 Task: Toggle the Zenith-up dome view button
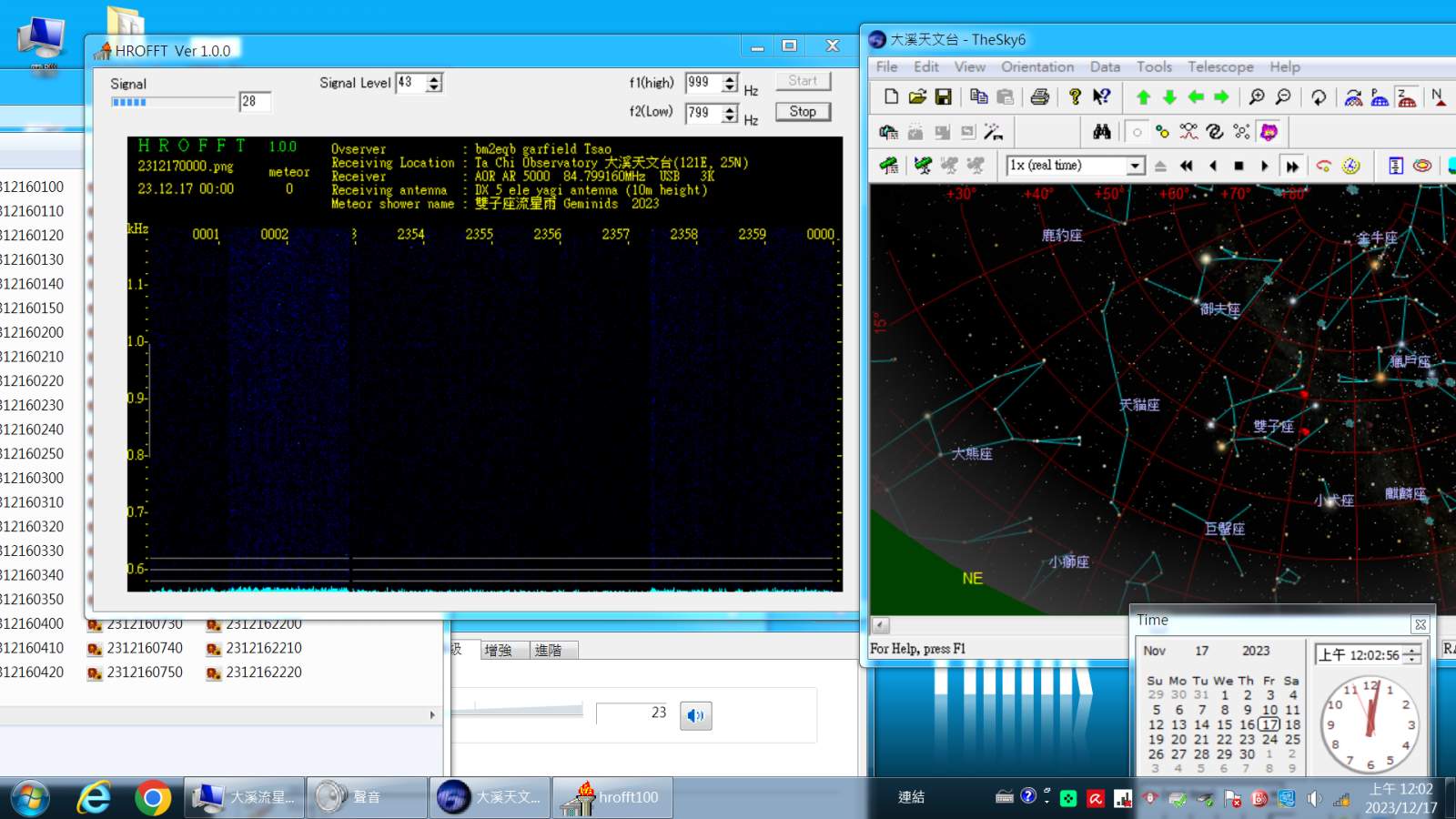coord(1407,97)
